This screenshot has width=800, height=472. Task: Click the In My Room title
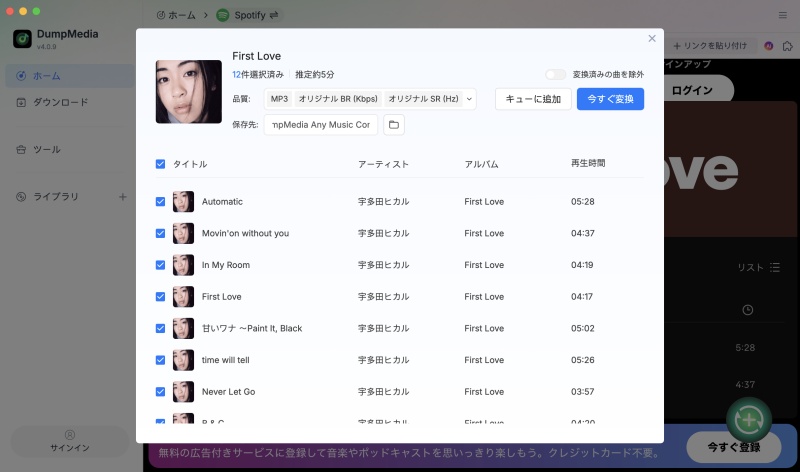(x=226, y=265)
